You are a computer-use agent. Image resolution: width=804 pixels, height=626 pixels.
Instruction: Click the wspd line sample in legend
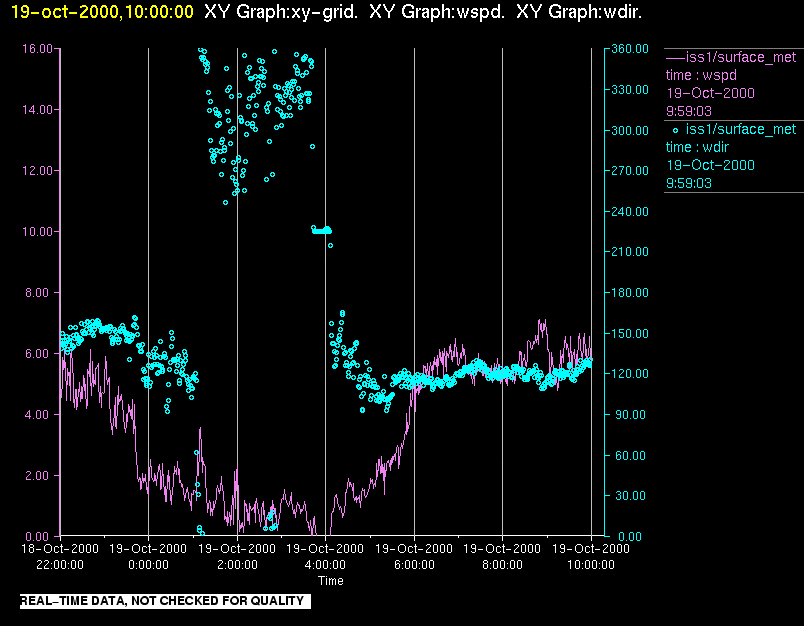click(675, 58)
